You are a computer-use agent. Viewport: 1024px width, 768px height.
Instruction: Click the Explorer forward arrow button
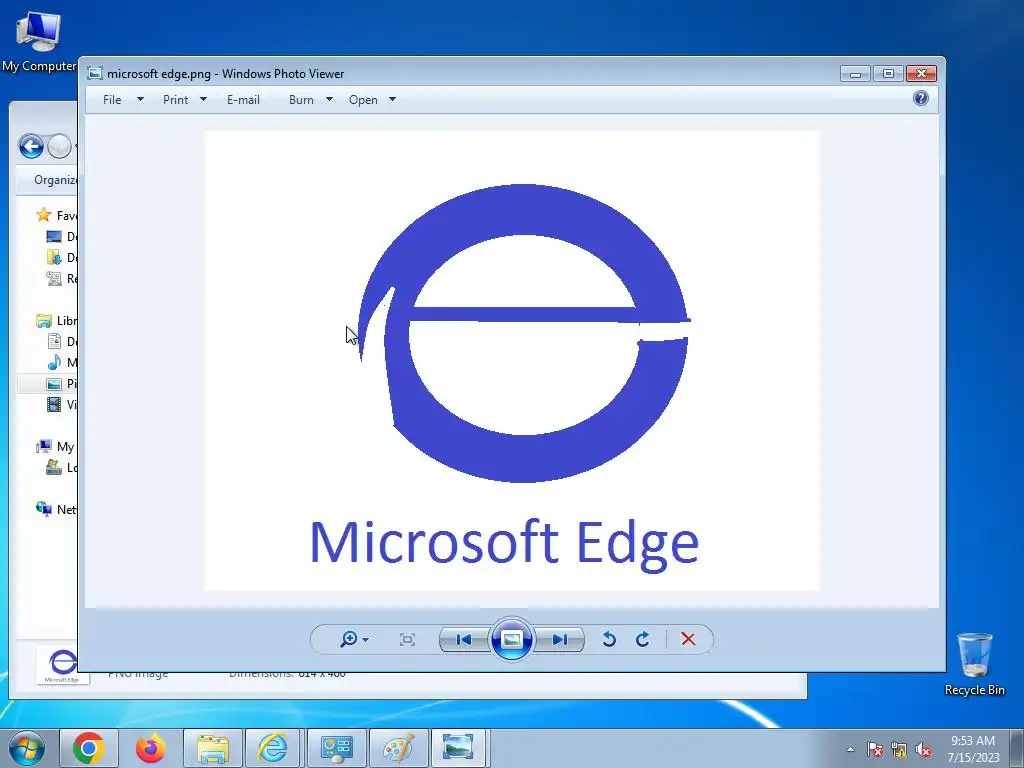point(59,146)
